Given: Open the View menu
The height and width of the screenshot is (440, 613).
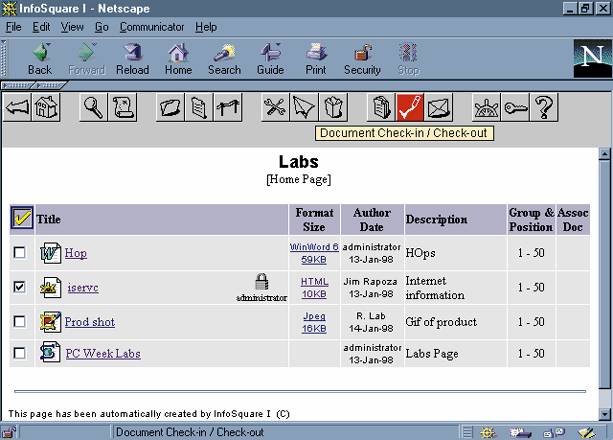Looking at the screenshot, I should tap(72, 27).
